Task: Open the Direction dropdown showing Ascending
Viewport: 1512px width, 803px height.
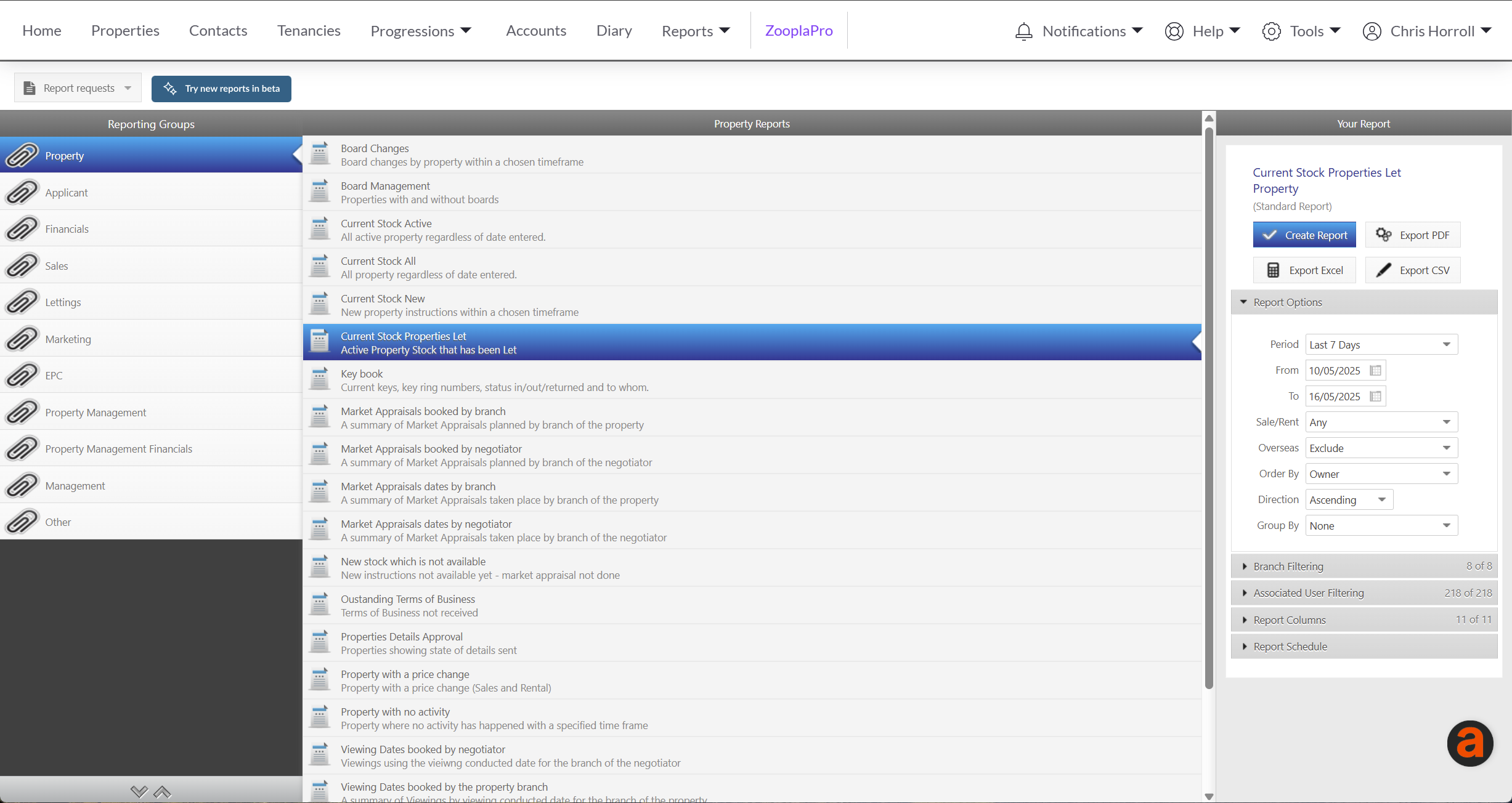Action: coord(1349,499)
